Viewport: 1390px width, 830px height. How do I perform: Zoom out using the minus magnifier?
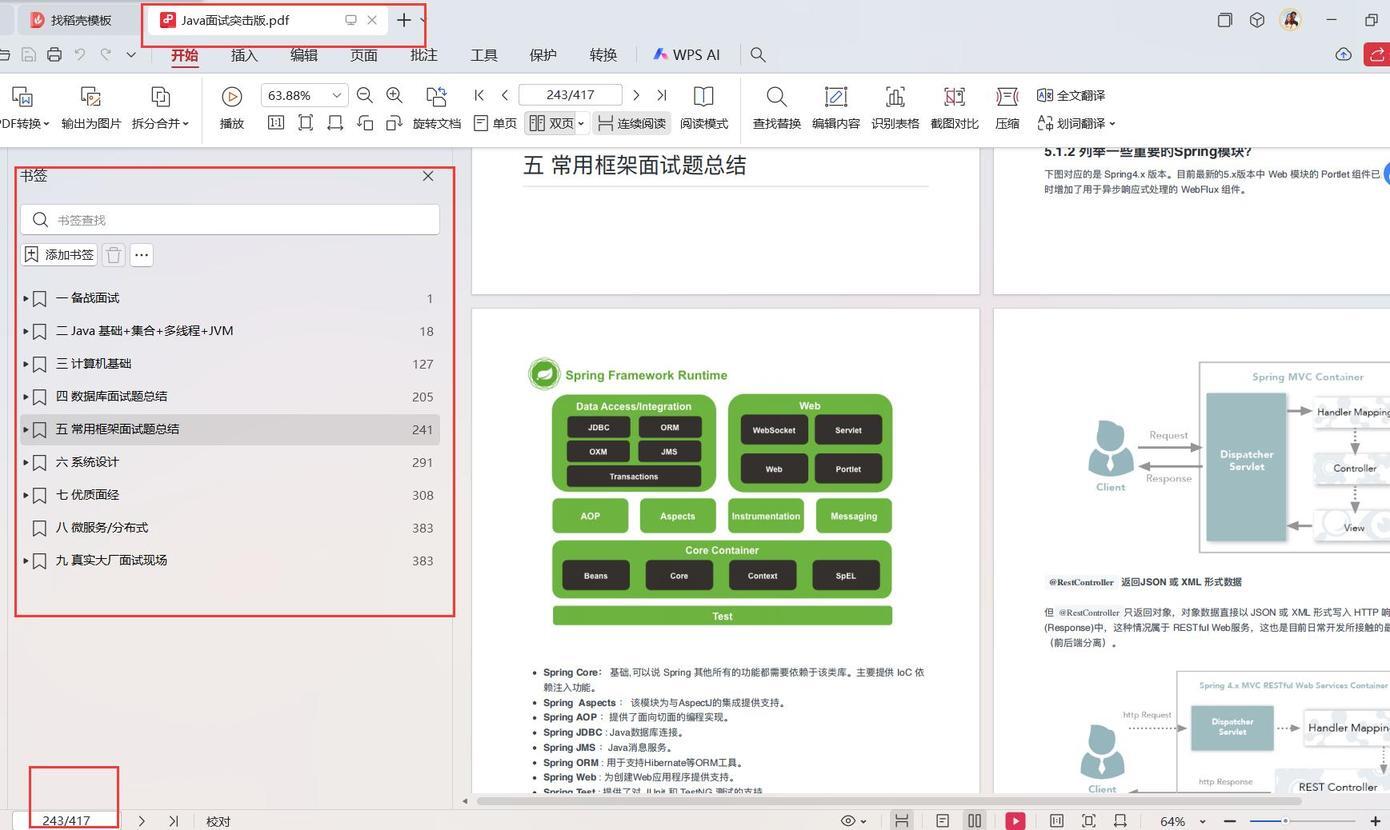365,95
